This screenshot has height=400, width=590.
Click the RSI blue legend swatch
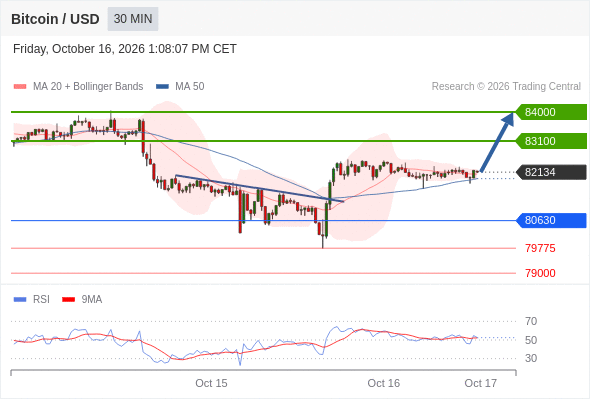coord(20,300)
